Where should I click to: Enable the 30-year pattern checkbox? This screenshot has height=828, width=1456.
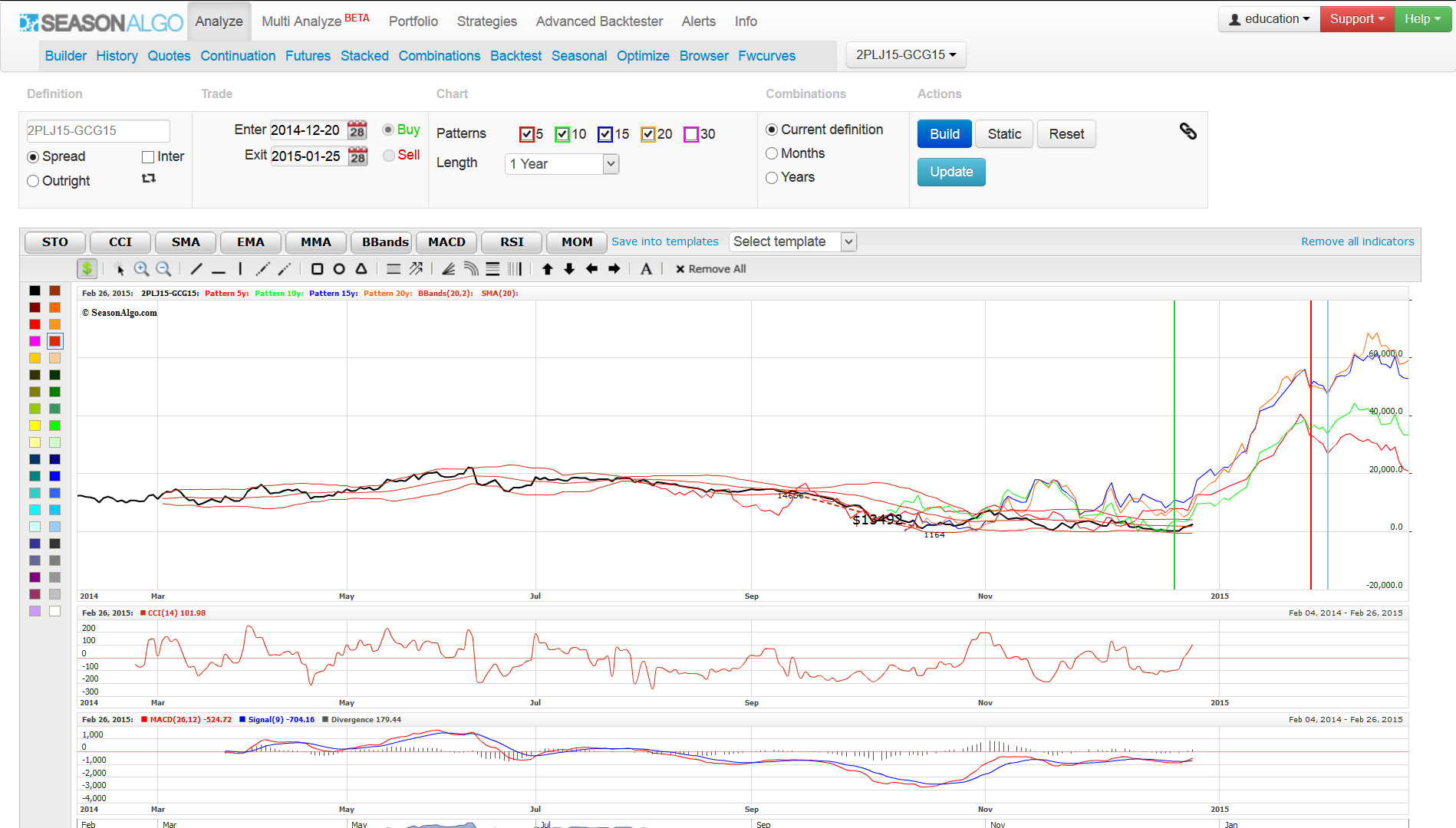pyautogui.click(x=691, y=134)
